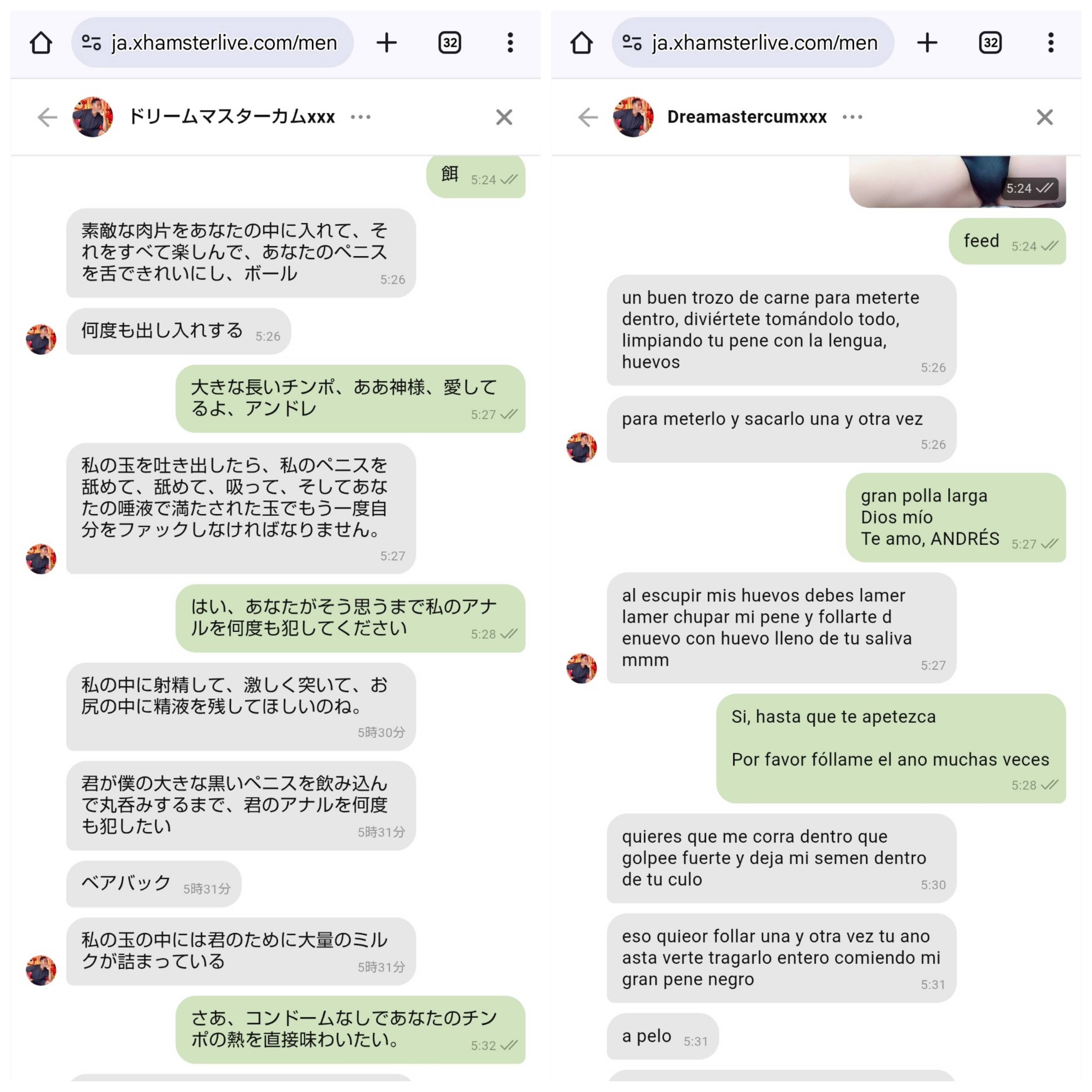This screenshot has width=1092, height=1092.
Task: Open the 32-tab switcher above the Japanese chat
Action: 450,42
